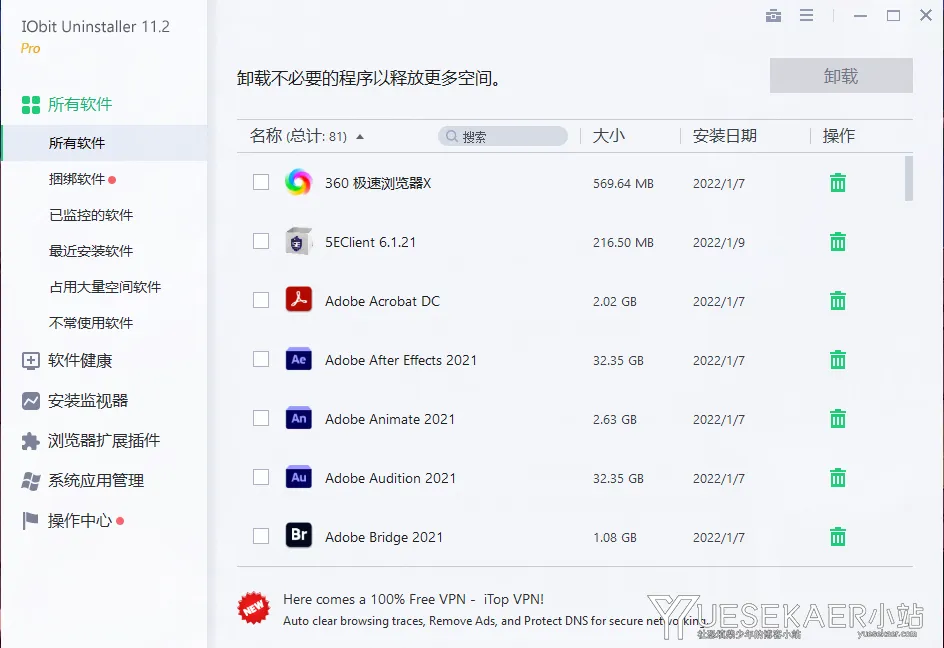This screenshot has height=648, width=944.
Task: Sort by 大小 column header
Action: 609,136
